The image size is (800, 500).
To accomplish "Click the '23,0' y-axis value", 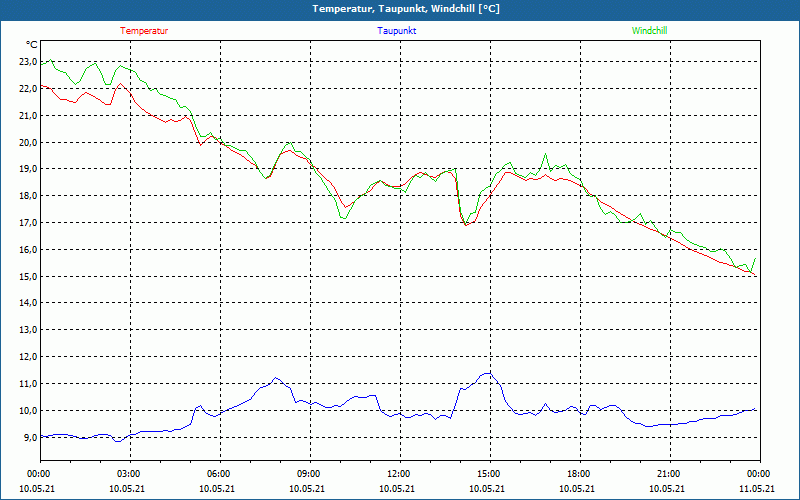I will click(x=28, y=62).
